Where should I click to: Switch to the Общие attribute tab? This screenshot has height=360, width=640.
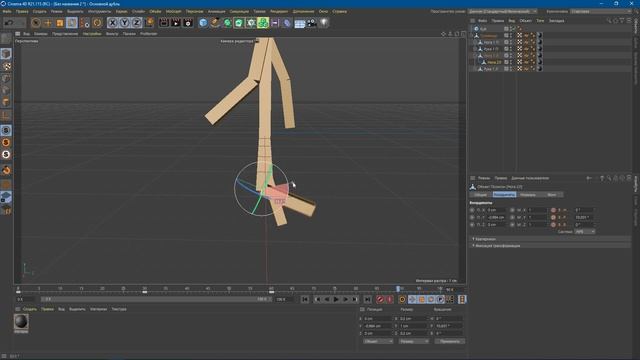(480, 195)
